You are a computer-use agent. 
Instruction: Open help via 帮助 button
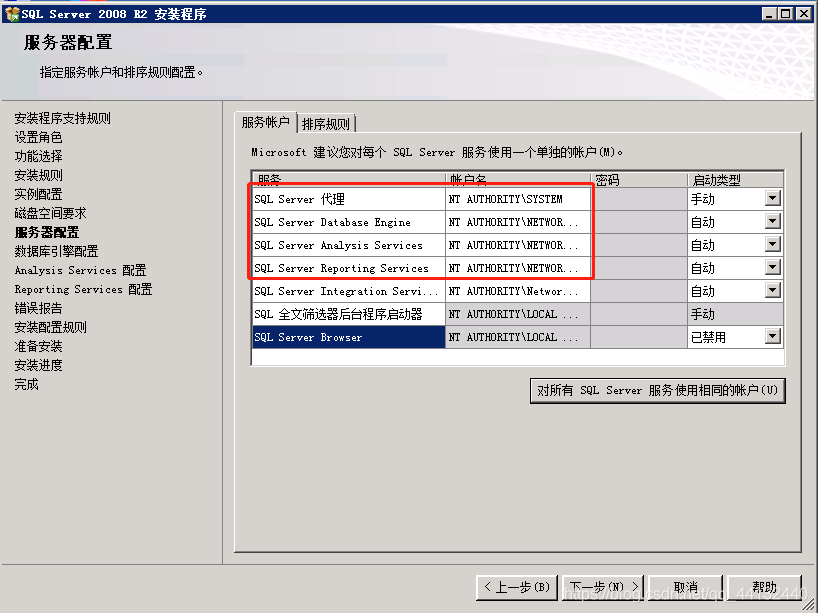764,588
